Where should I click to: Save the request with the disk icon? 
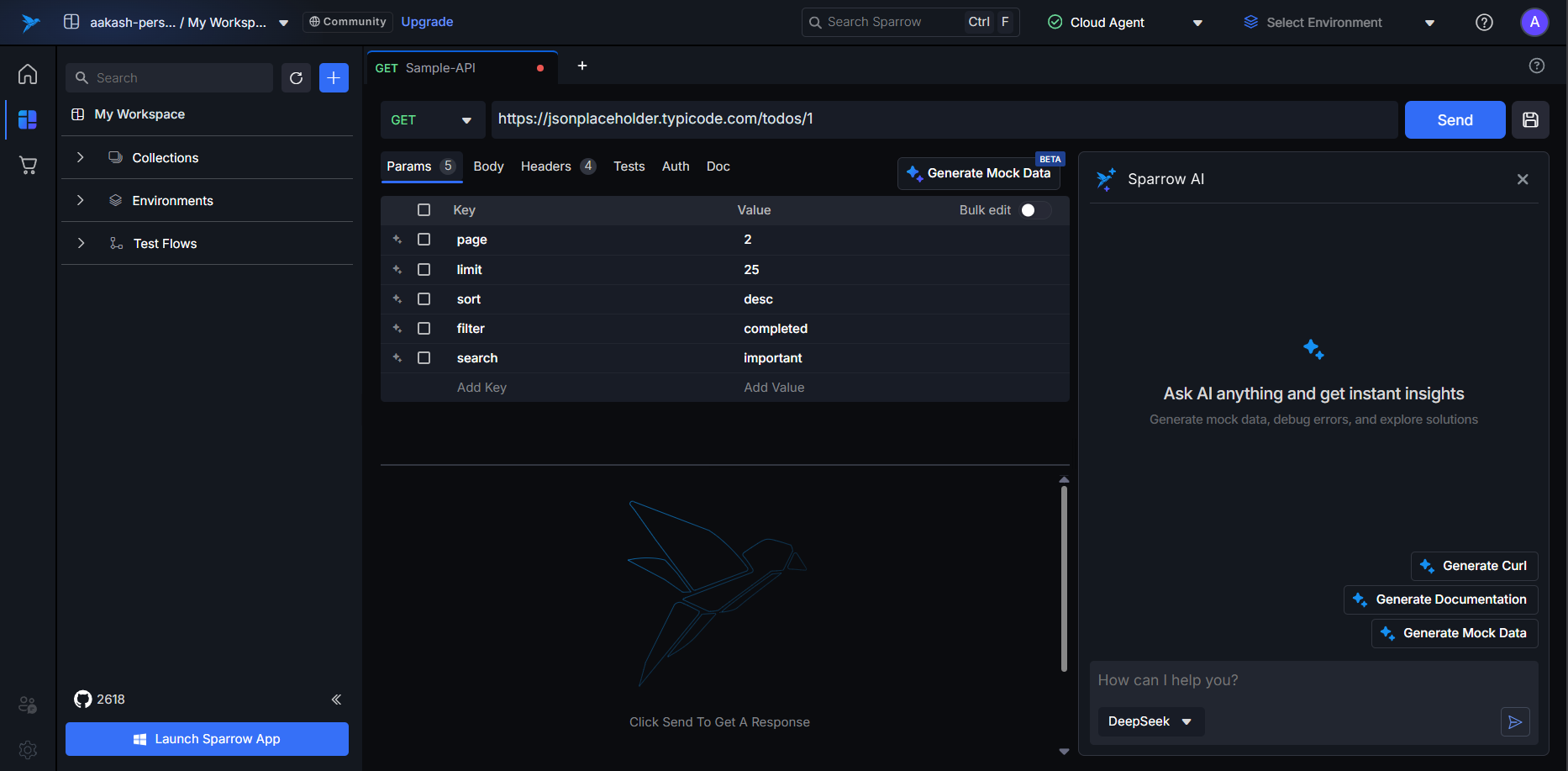click(1530, 120)
